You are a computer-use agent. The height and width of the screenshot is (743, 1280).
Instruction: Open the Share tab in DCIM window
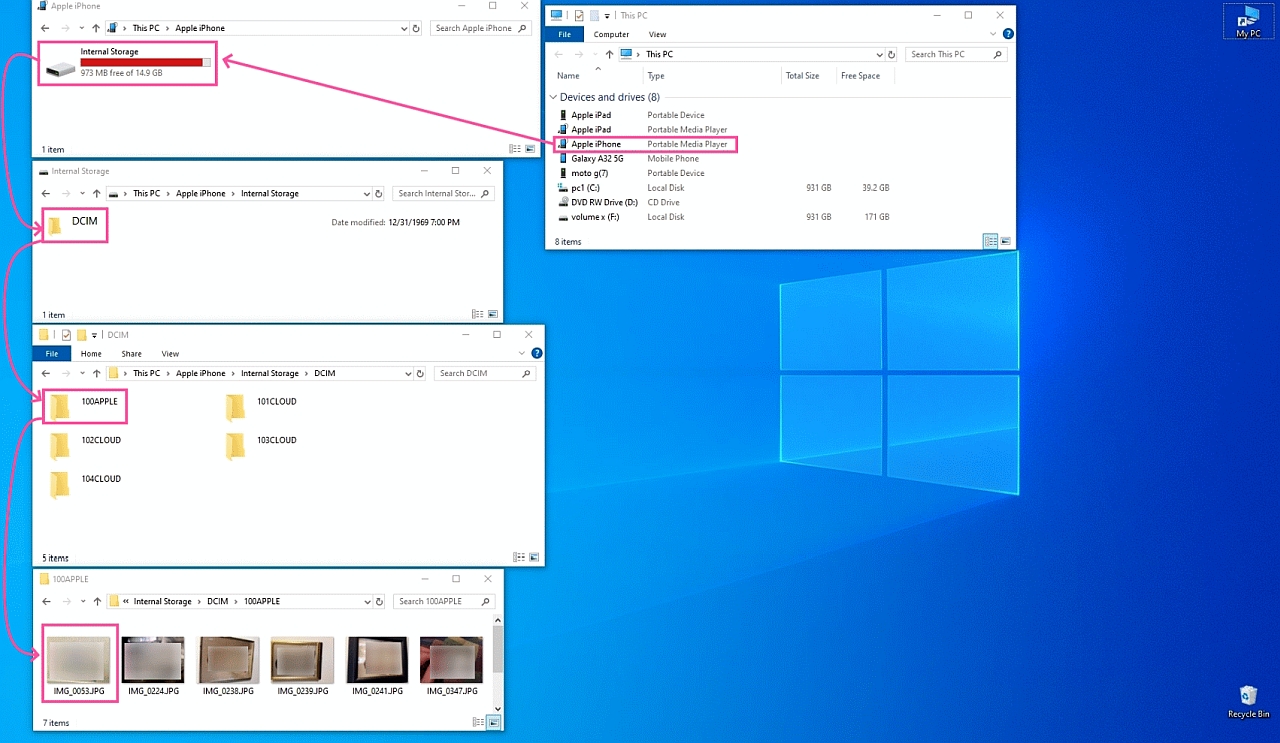(131, 353)
